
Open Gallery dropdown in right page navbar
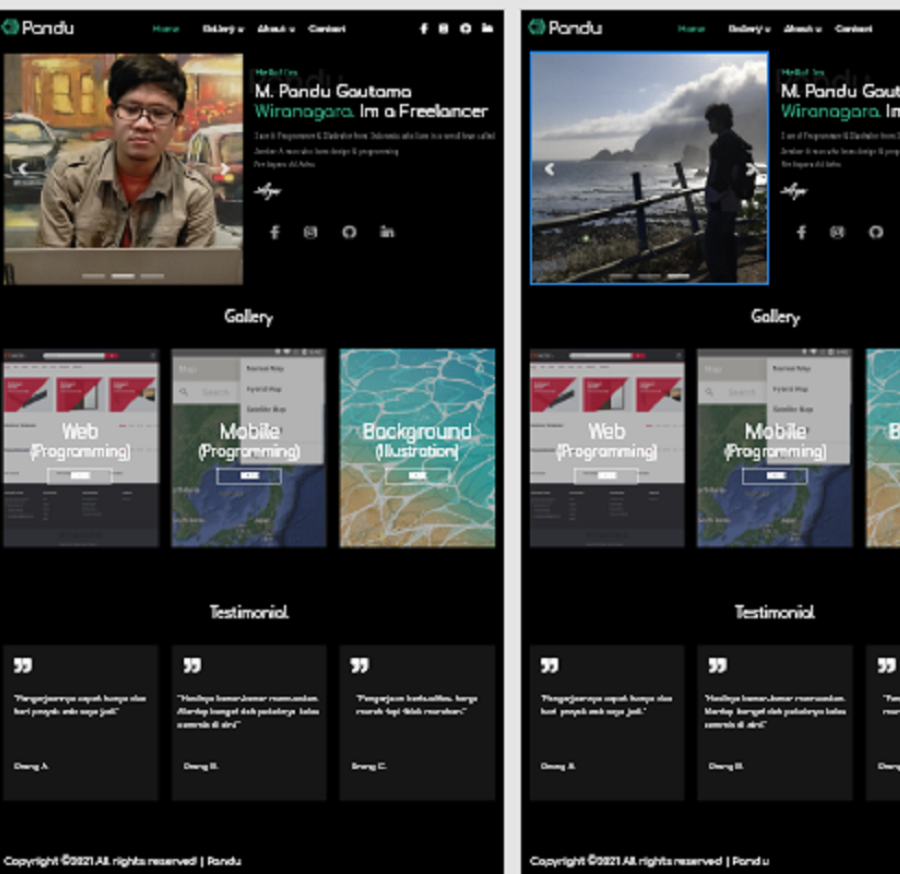coord(749,28)
